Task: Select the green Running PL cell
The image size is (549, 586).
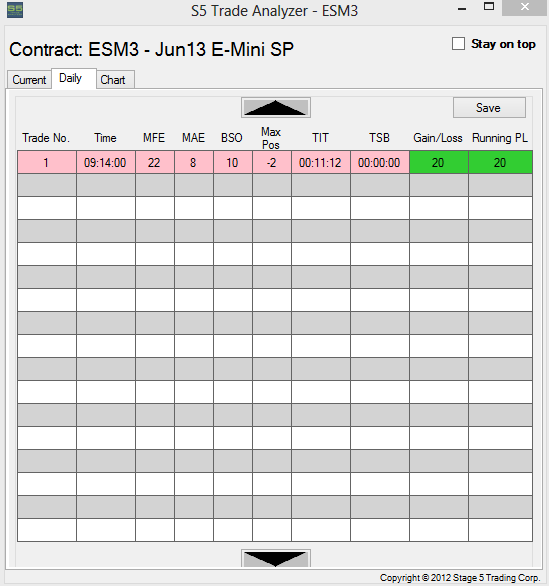Action: pyautogui.click(x=500, y=162)
